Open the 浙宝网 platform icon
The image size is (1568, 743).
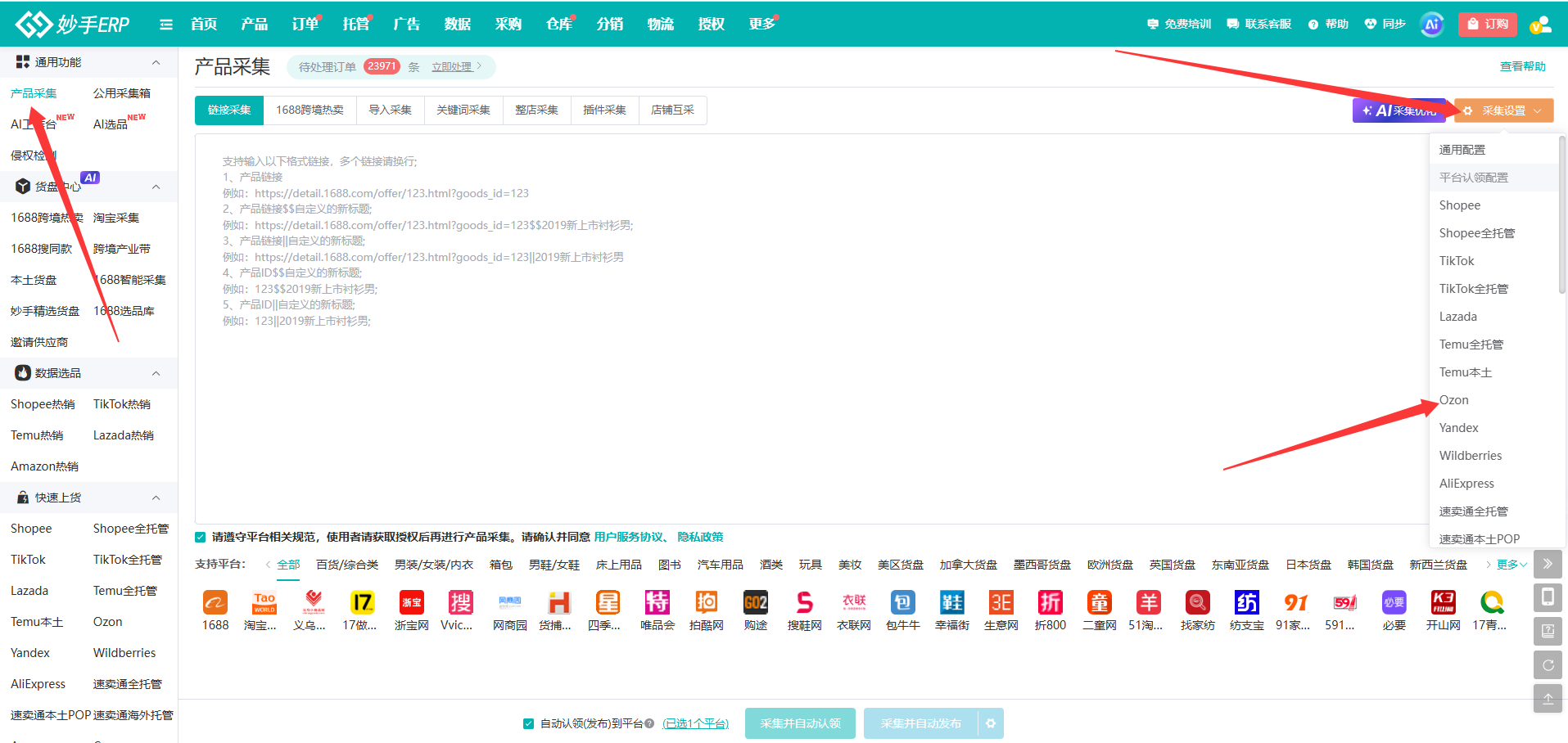pyautogui.click(x=411, y=603)
